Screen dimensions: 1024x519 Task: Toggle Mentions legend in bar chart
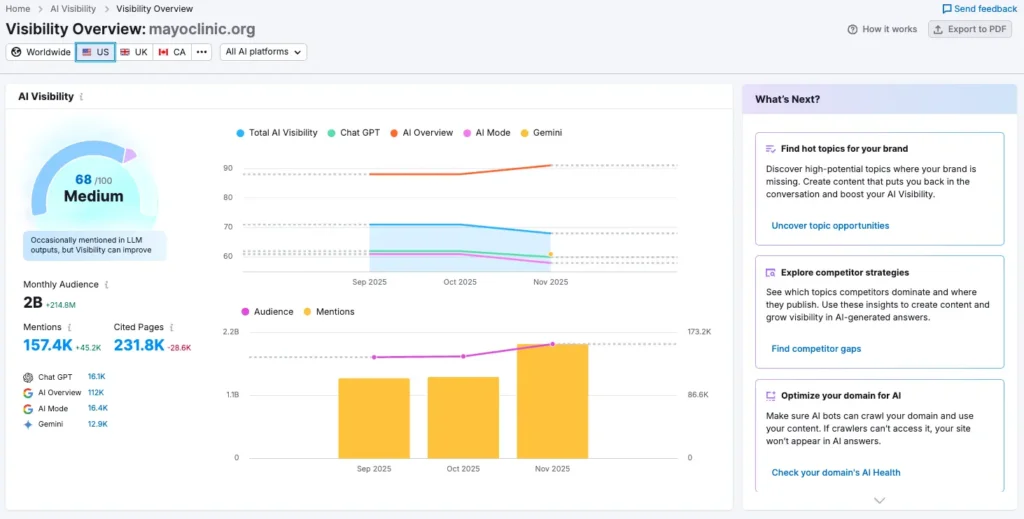[x=328, y=312]
